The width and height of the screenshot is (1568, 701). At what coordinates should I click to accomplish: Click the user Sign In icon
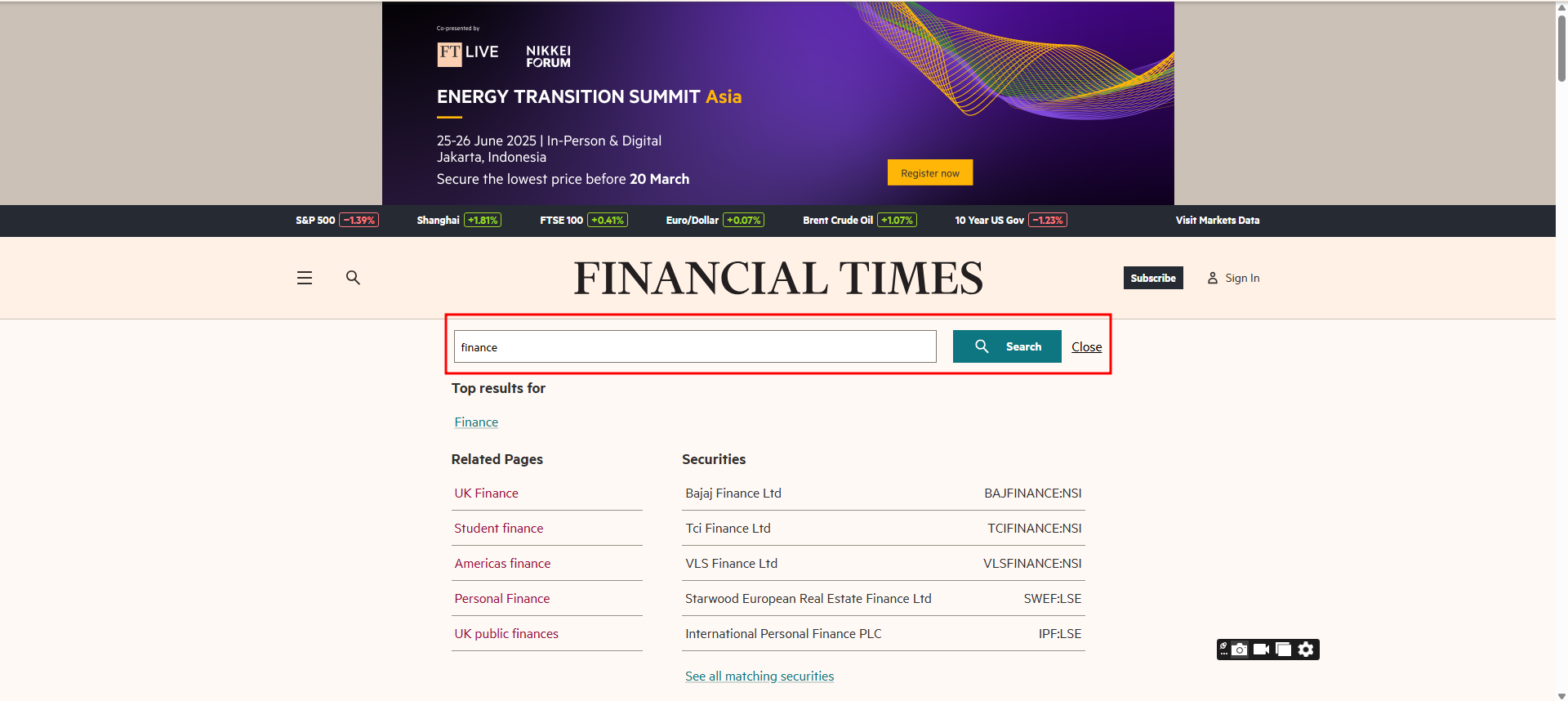pyautogui.click(x=1213, y=279)
